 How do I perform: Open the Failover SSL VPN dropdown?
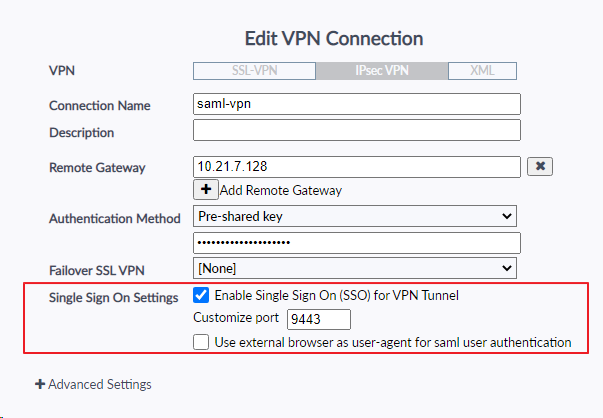(x=356, y=268)
